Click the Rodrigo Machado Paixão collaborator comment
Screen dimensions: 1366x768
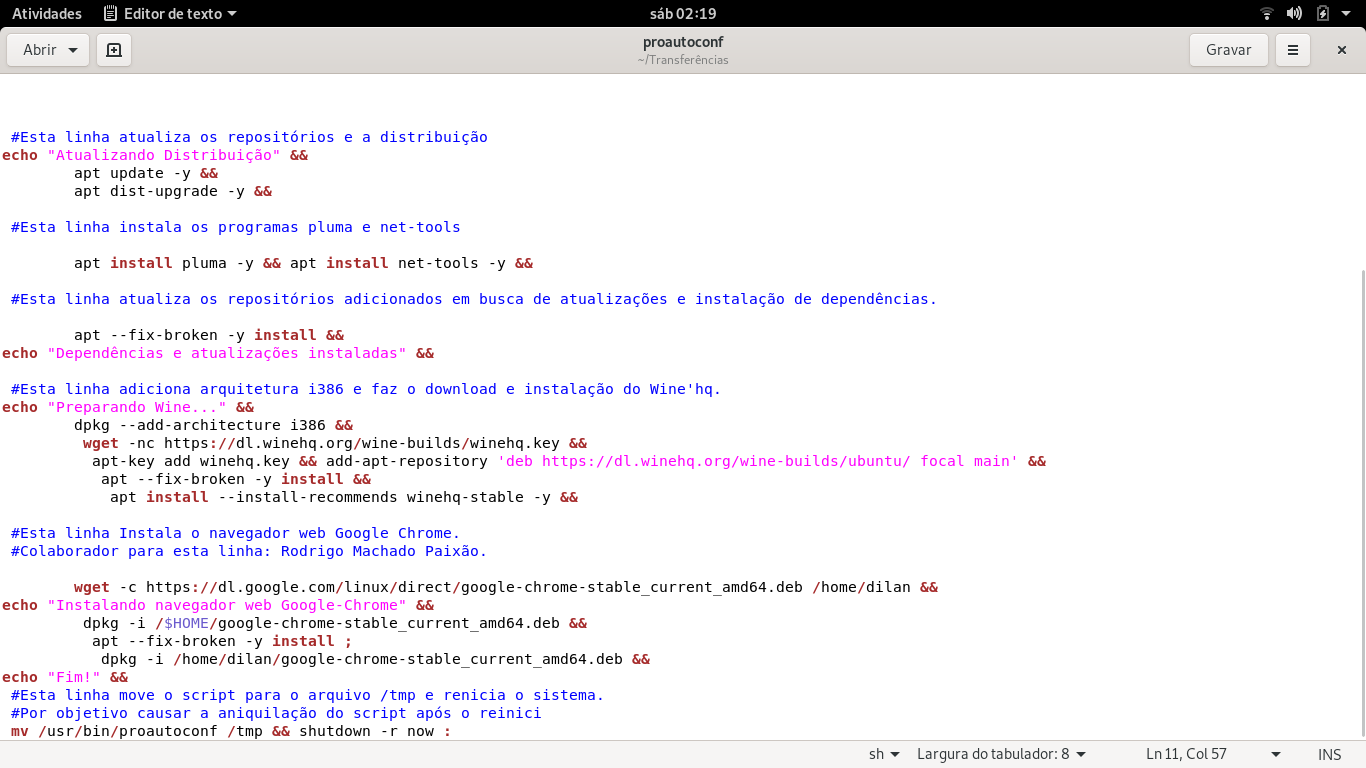(x=249, y=551)
